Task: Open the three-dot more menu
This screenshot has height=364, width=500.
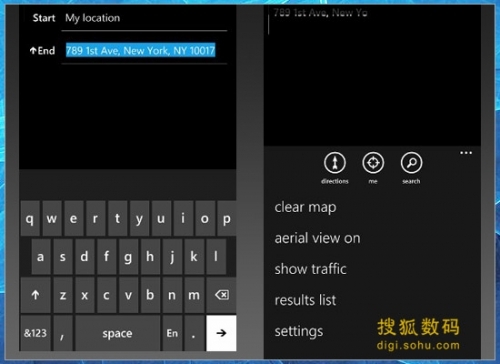Action: tap(466, 153)
